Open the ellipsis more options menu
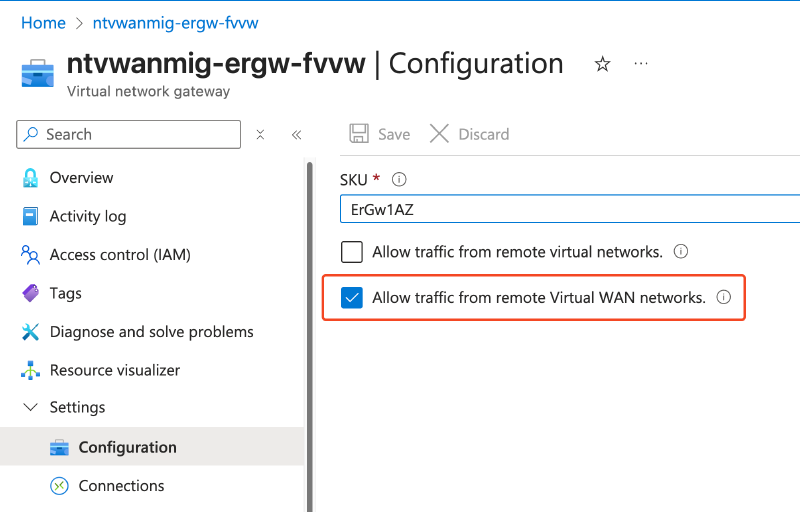Image resolution: width=800 pixels, height=512 pixels. [x=641, y=64]
